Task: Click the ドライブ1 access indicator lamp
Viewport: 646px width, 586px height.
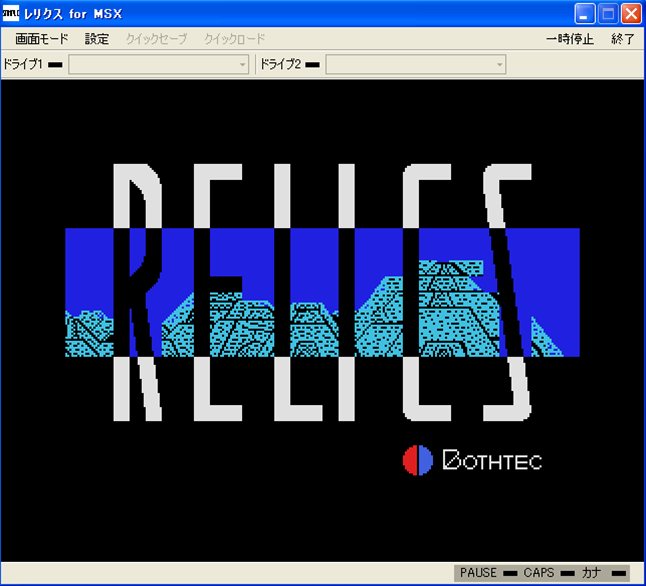Action: 55,65
